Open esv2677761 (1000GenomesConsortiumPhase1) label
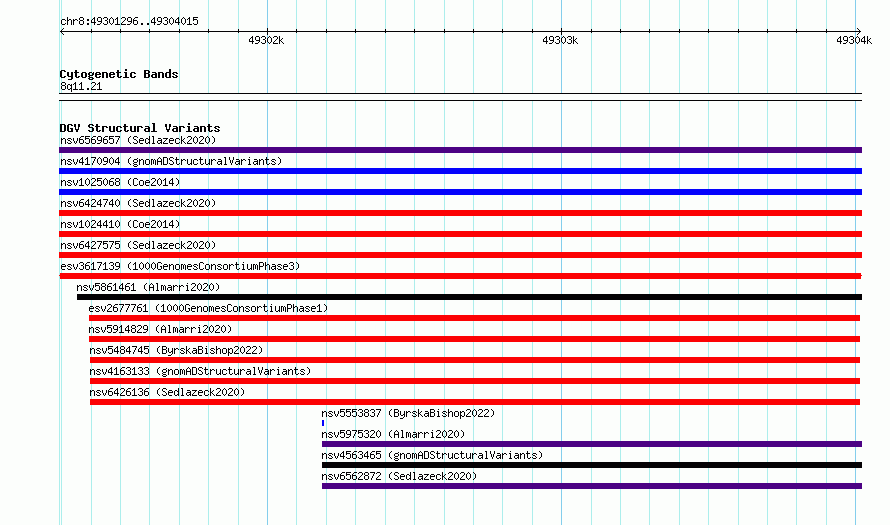Viewport: 890px width, 525px height. pos(208,308)
